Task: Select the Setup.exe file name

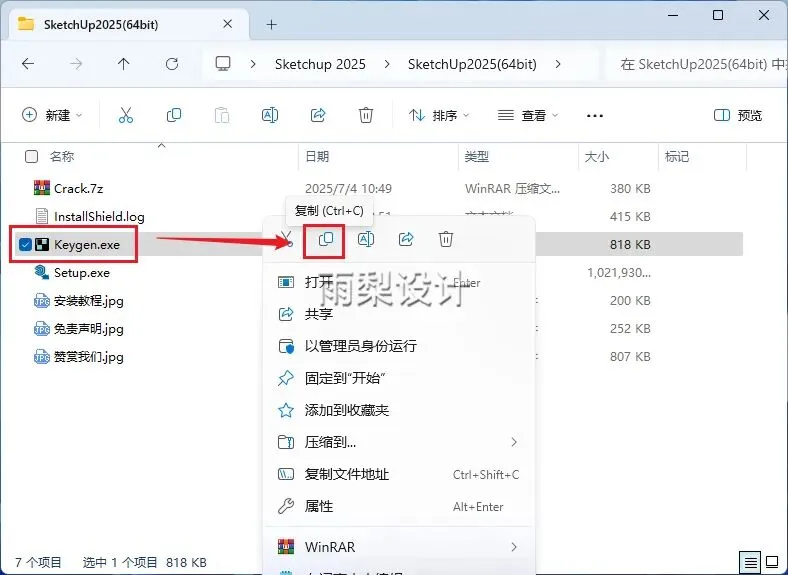Action: pyautogui.click(x=82, y=273)
